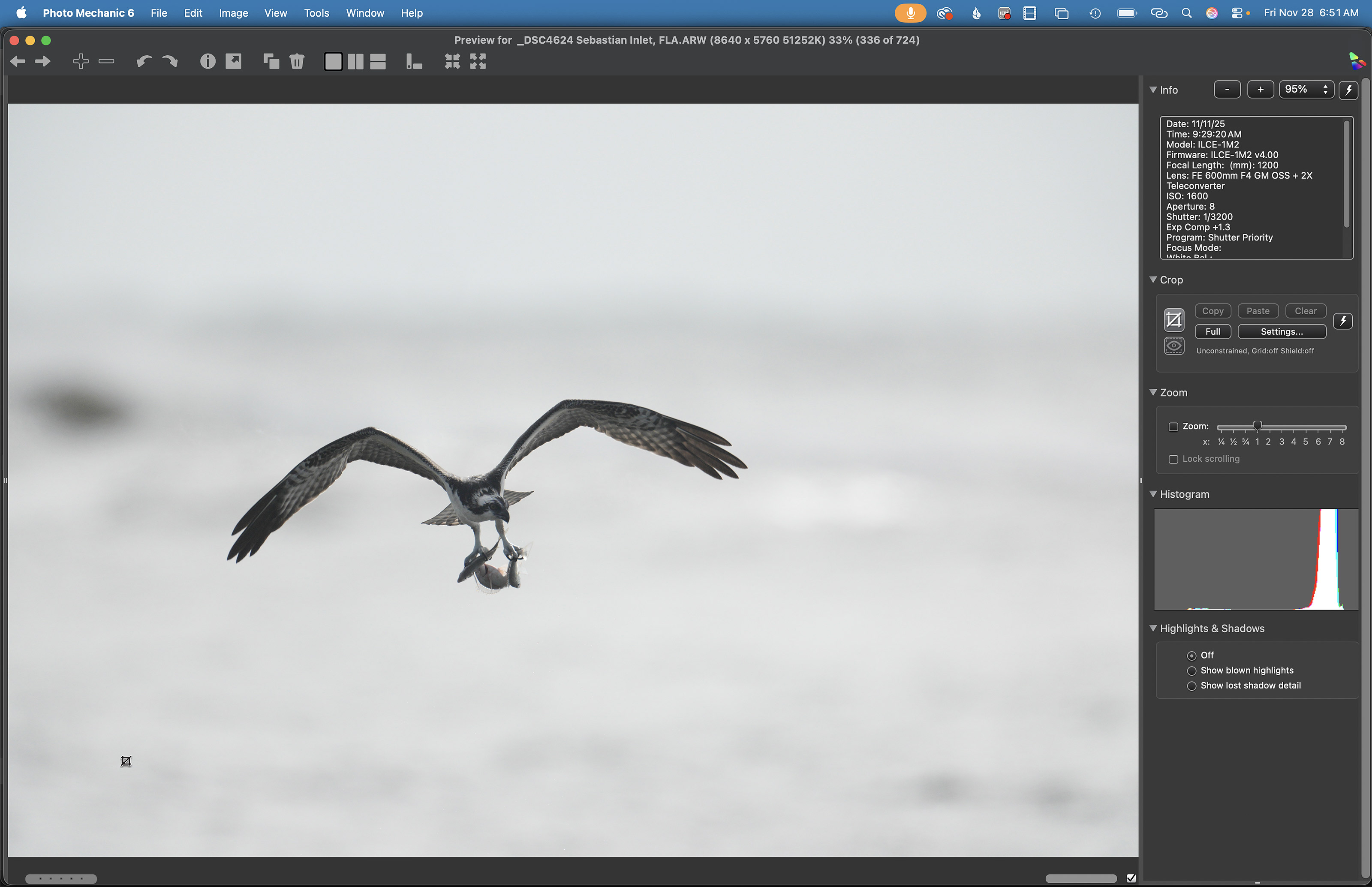
Task: Go to the previous image arrow
Action: 17,61
